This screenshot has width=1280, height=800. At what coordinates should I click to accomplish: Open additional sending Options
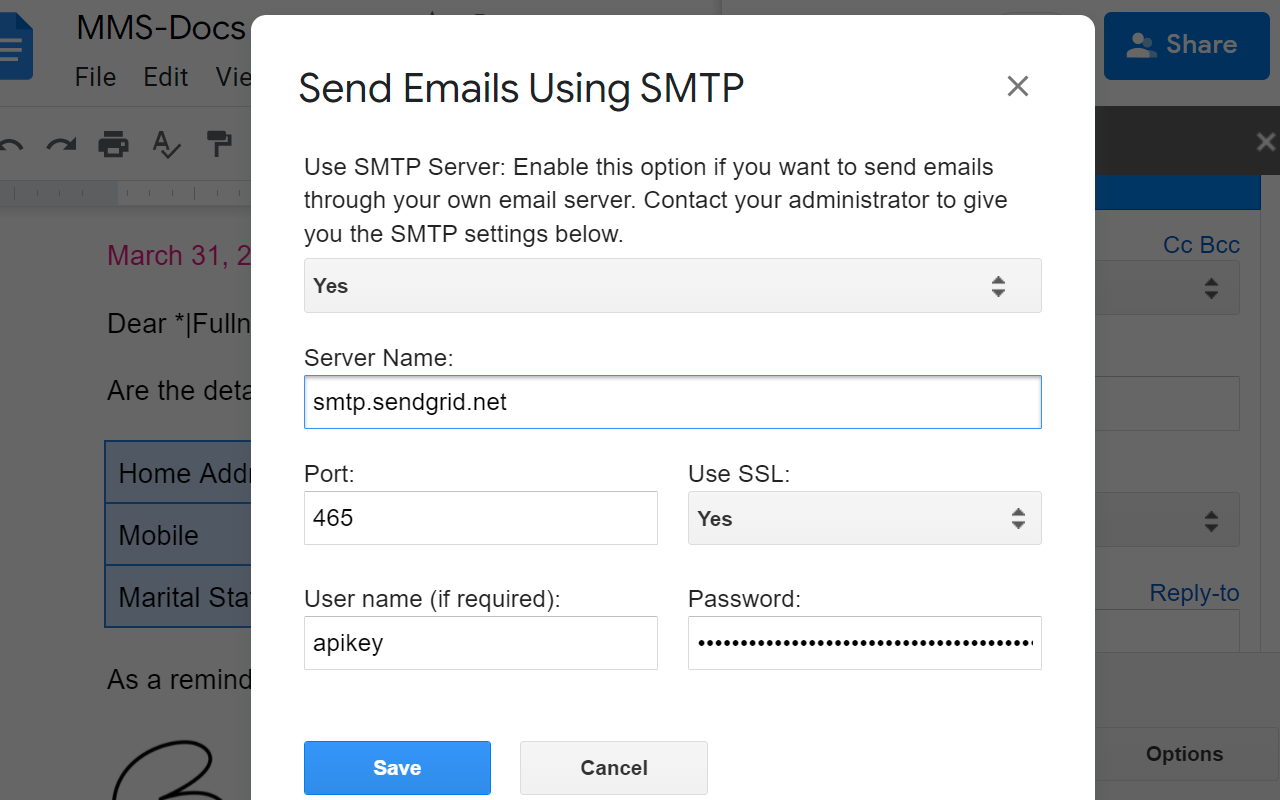[x=1184, y=754]
